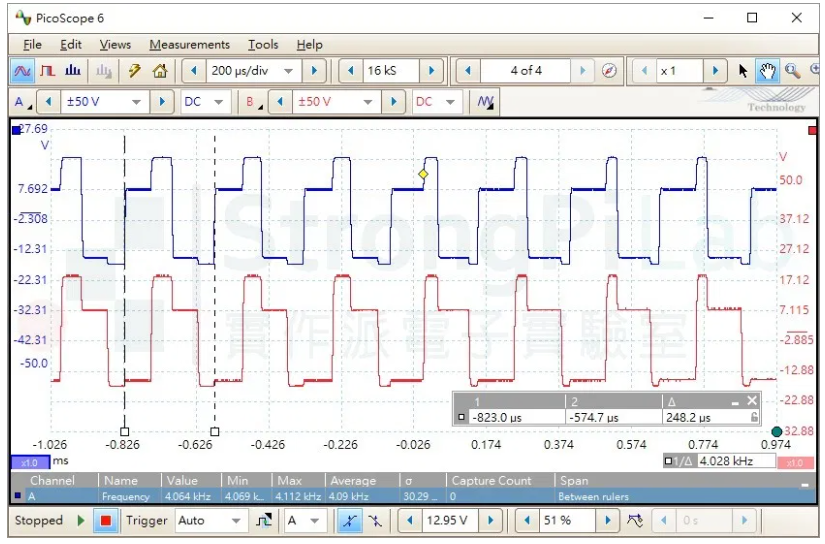Viewport: 825px width, 544px height.
Task: Click second time ruler handle
Action: coord(215,432)
